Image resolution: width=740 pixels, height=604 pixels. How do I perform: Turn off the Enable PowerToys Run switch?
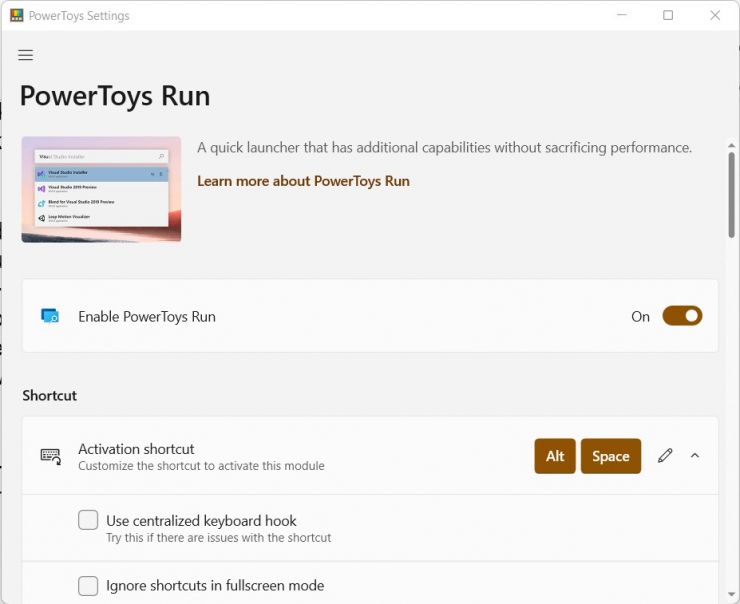coord(682,316)
